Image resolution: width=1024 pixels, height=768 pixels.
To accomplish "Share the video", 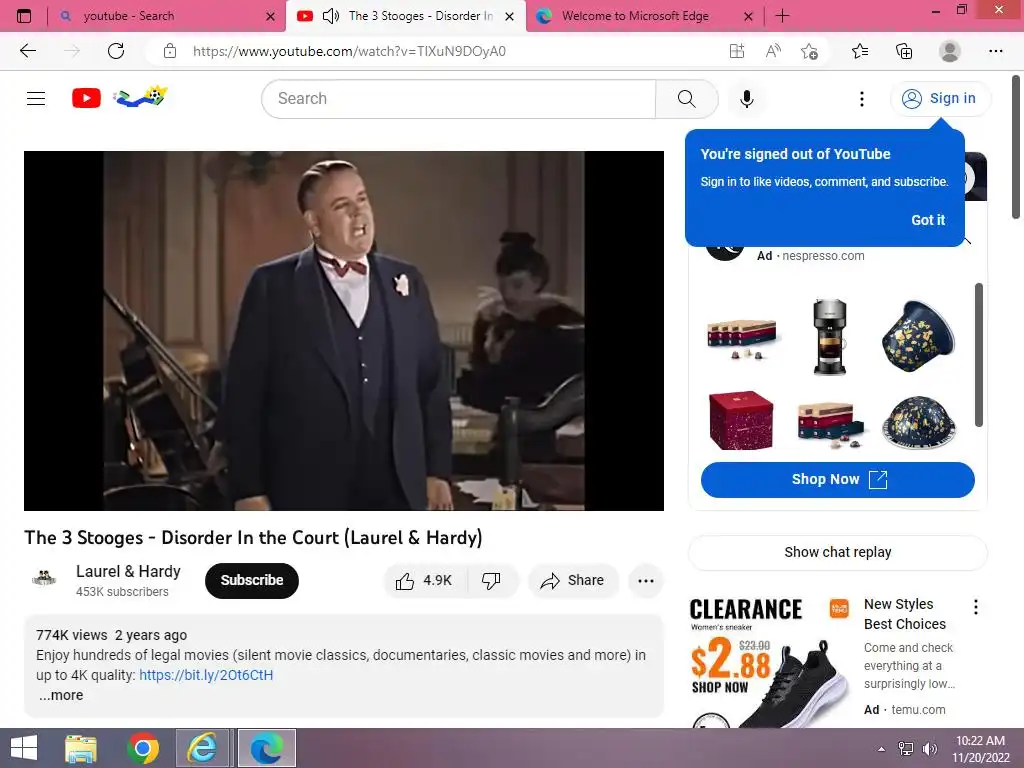I will tap(573, 581).
